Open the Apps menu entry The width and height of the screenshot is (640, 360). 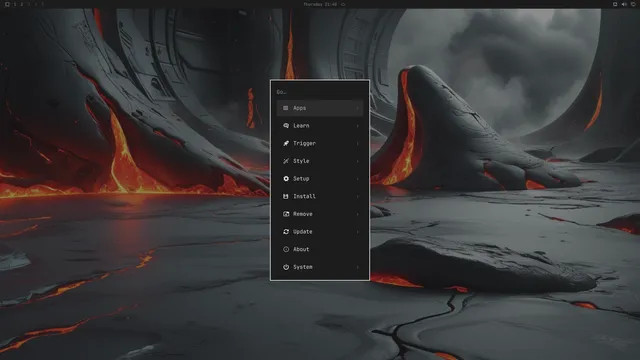coord(320,108)
